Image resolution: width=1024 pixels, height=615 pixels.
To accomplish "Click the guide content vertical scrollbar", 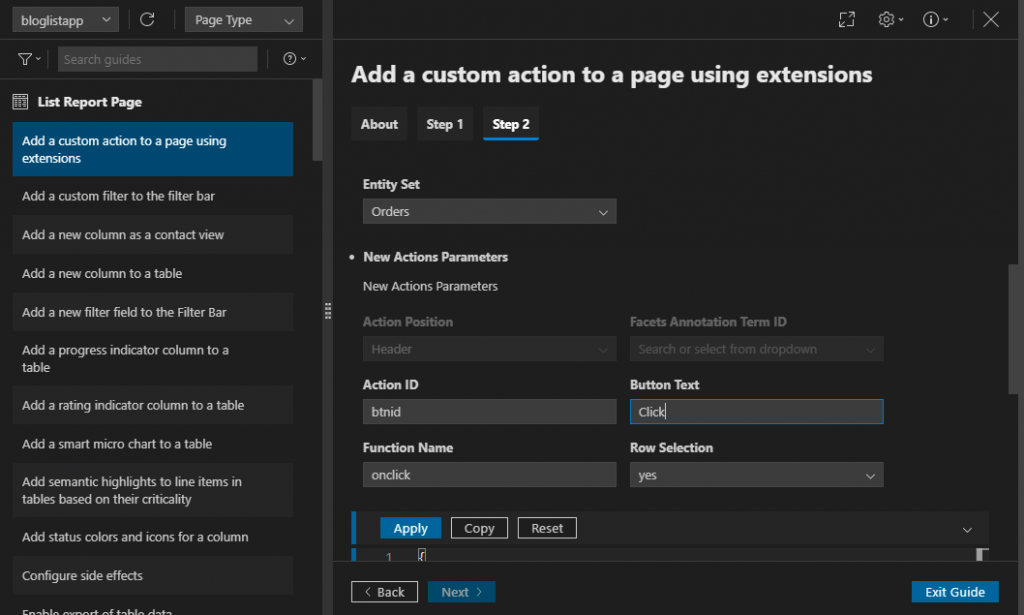I will [x=1013, y=329].
